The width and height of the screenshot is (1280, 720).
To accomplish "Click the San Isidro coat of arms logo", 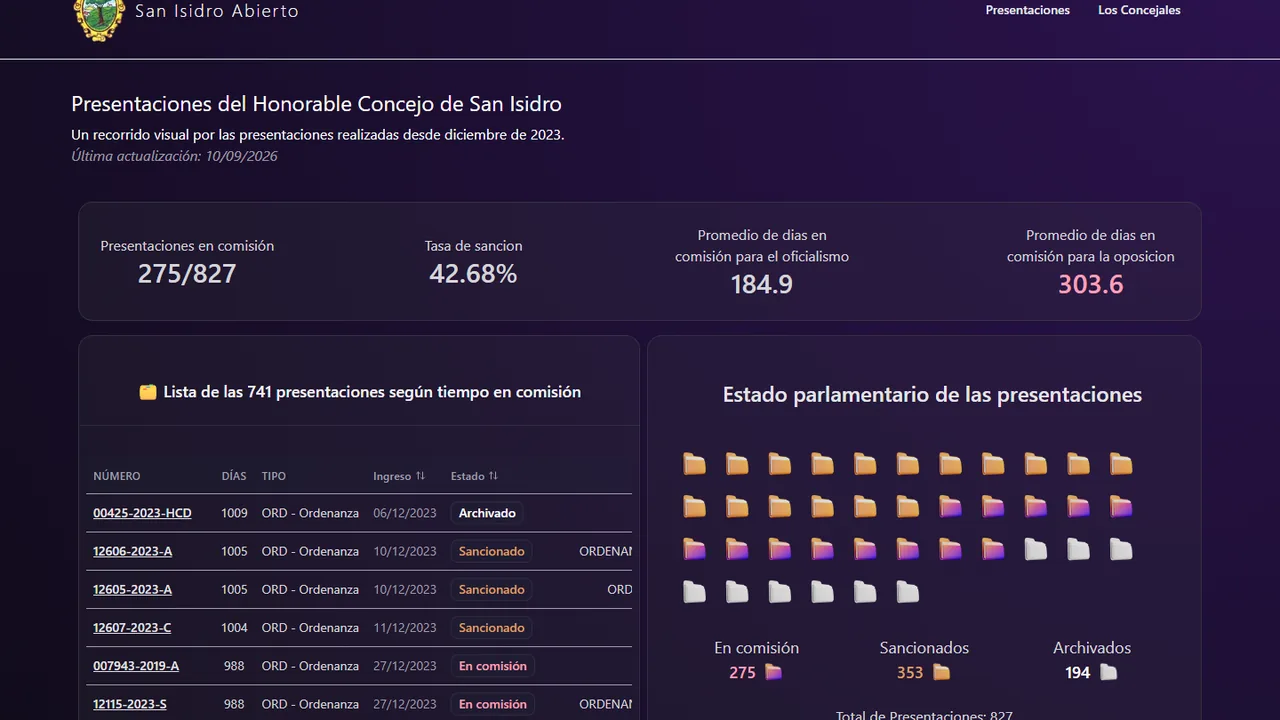I will [x=100, y=18].
